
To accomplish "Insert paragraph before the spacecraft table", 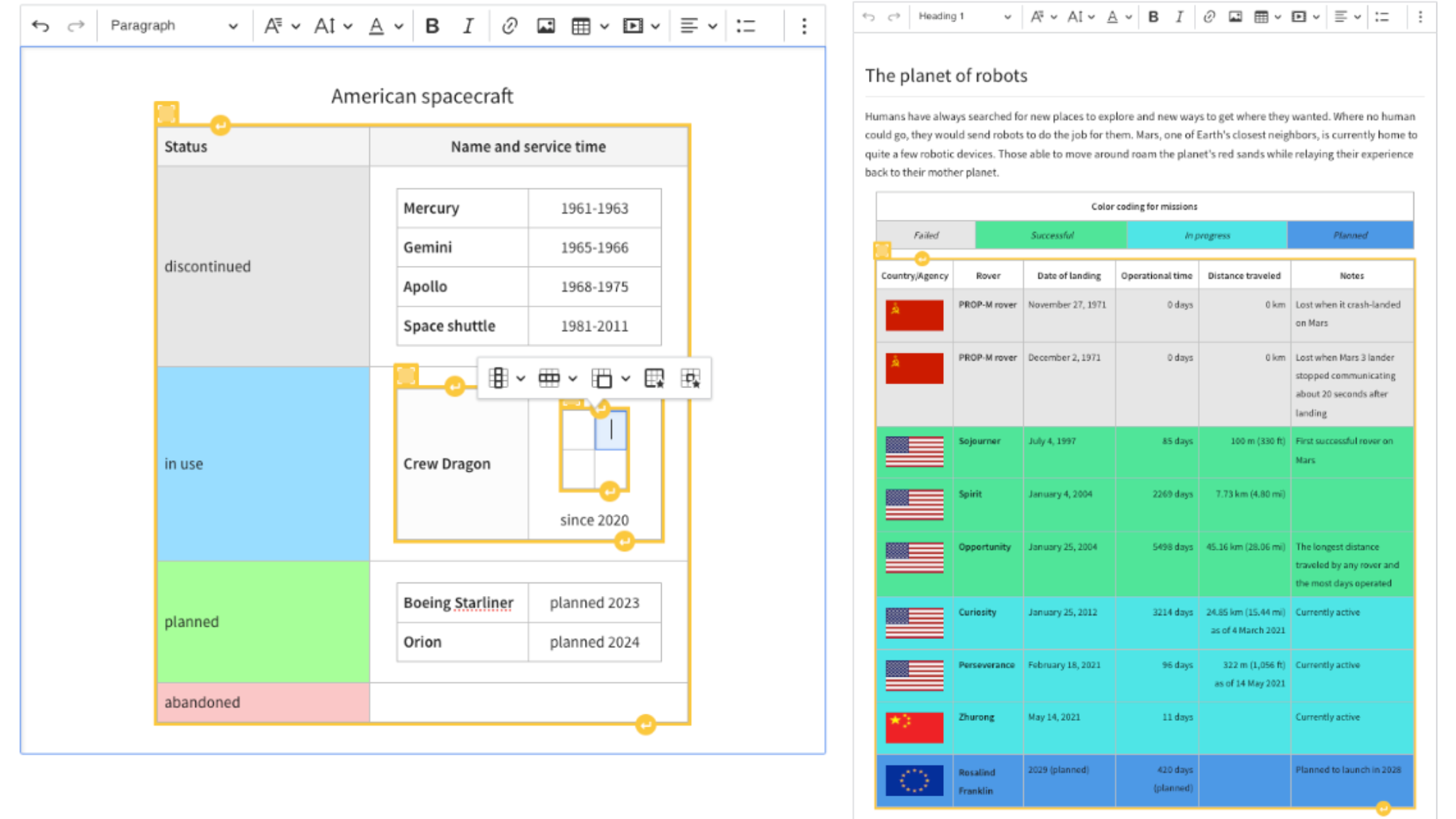I will point(220,125).
